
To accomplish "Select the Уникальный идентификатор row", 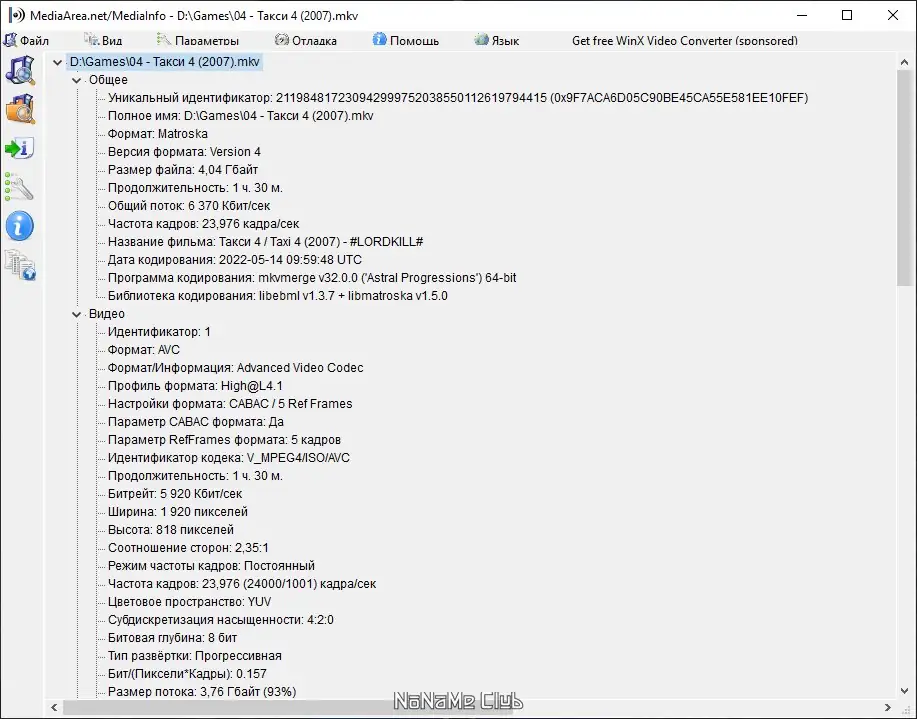I will [458, 98].
